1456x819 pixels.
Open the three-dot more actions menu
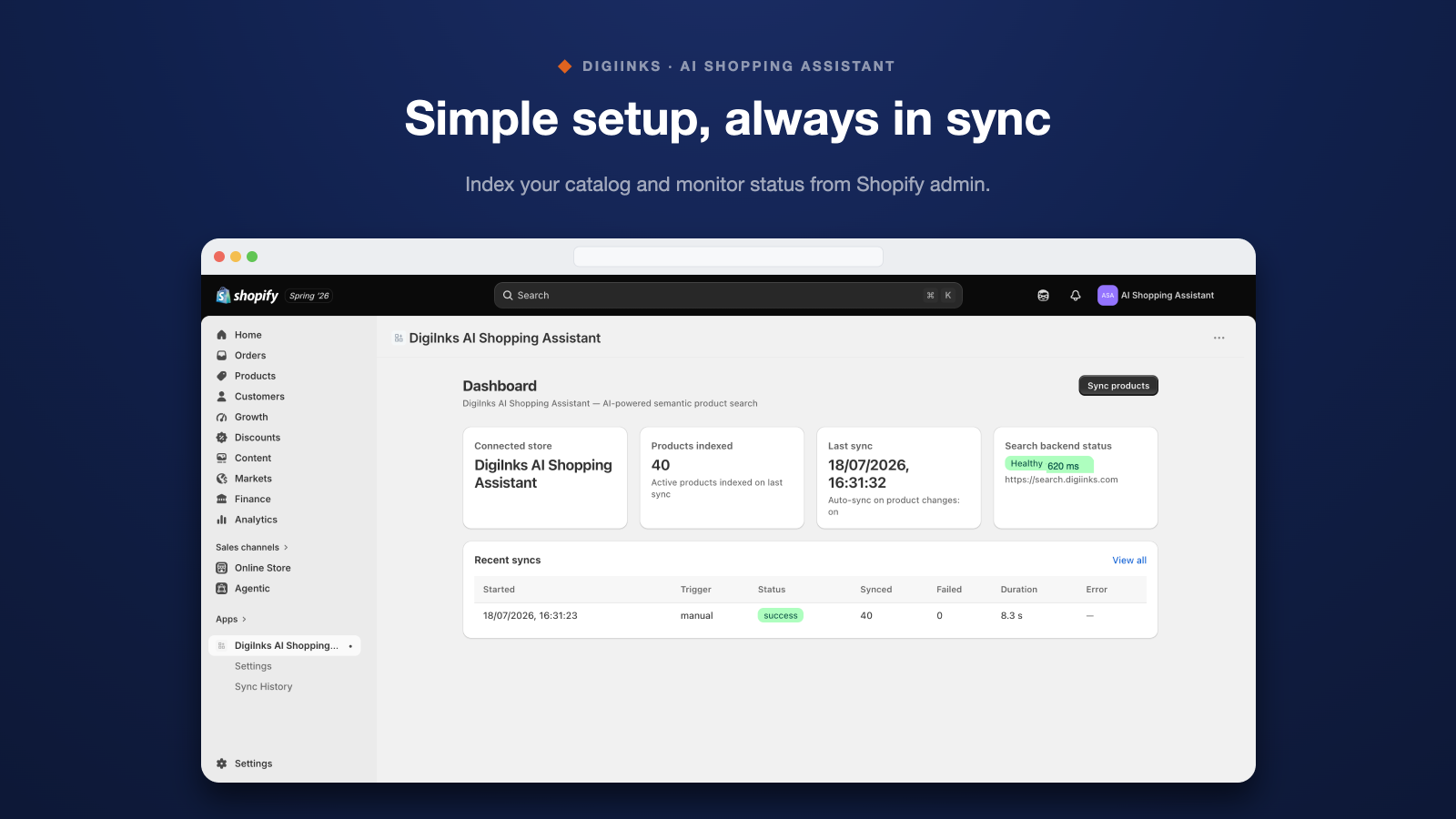point(1218,338)
